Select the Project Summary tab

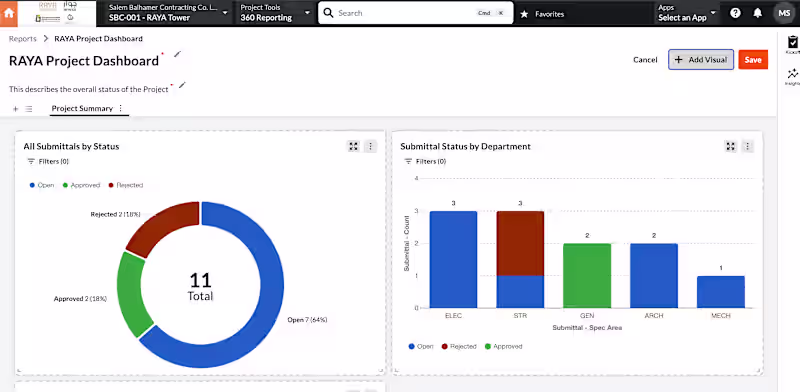coord(82,108)
